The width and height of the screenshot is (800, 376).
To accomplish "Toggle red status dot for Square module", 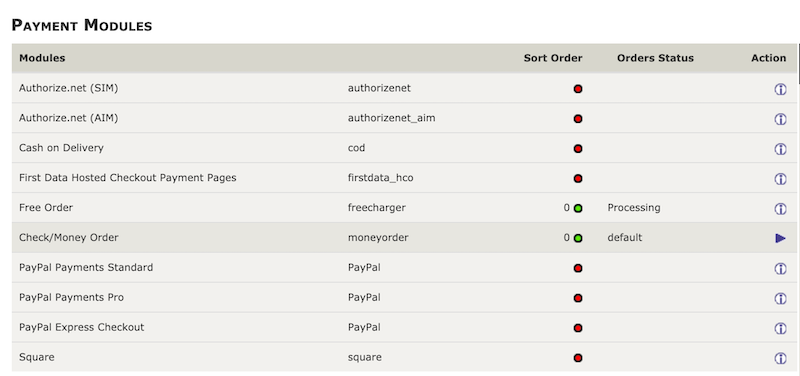I will click(x=578, y=358).
